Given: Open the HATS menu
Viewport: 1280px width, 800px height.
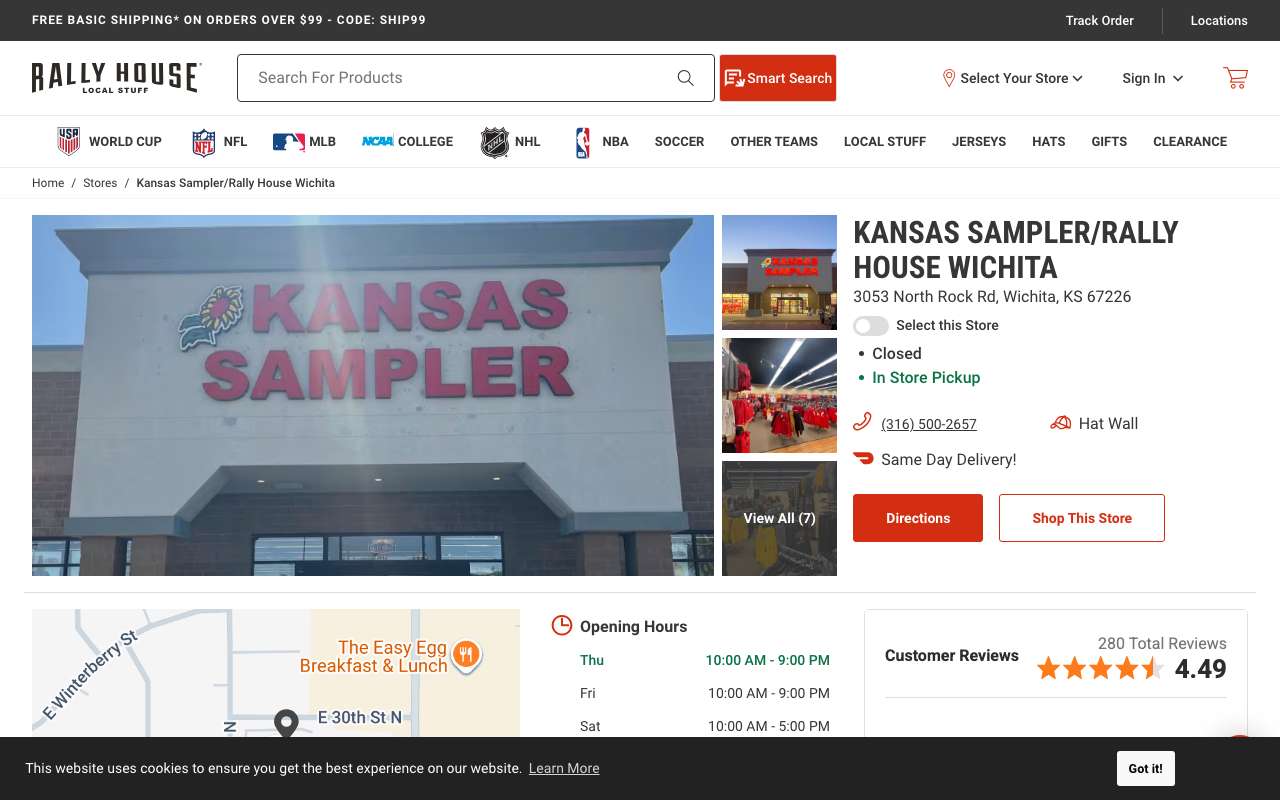Looking at the screenshot, I should (x=1048, y=142).
